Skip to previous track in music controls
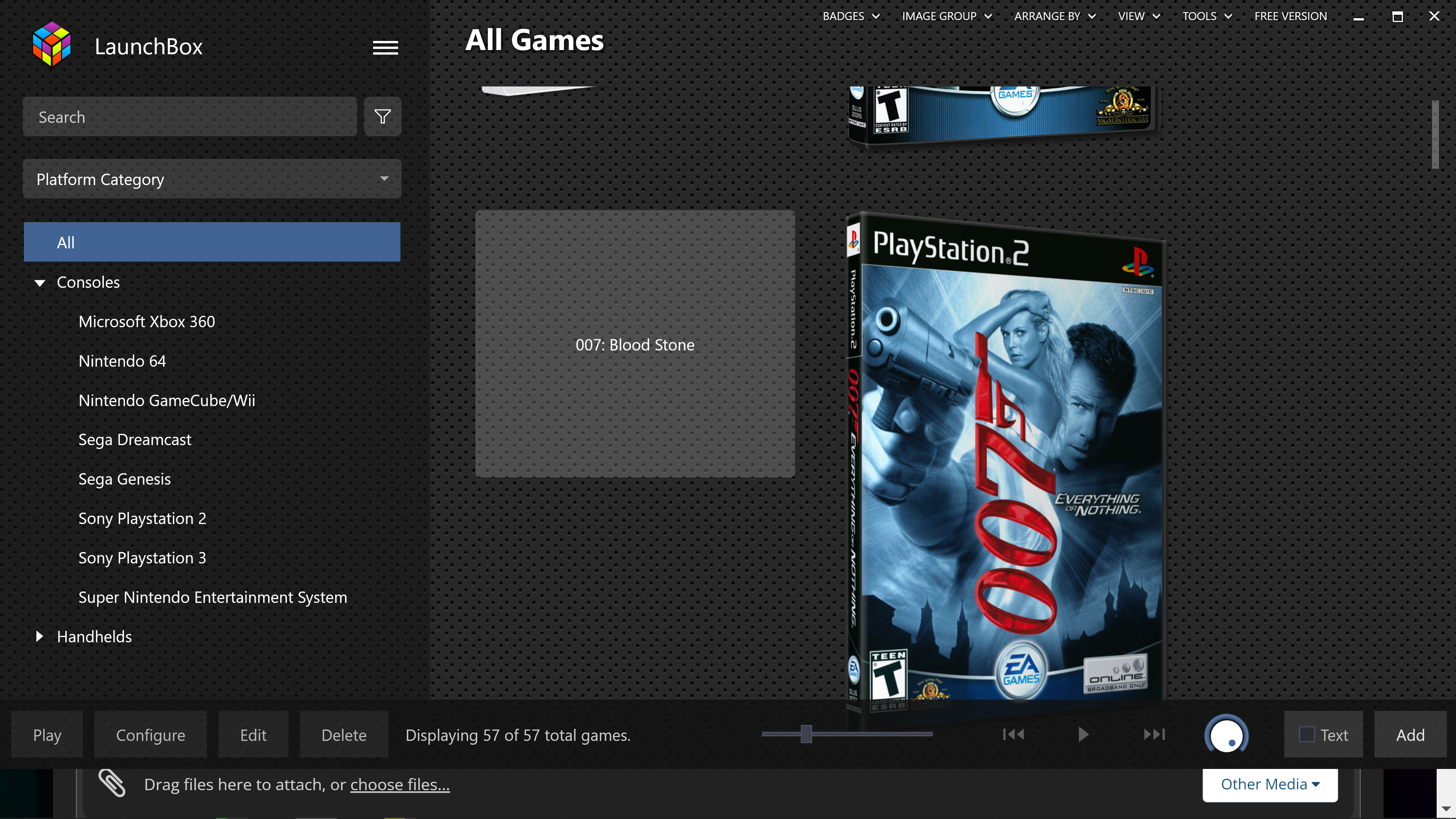The image size is (1456, 819). click(x=1013, y=734)
